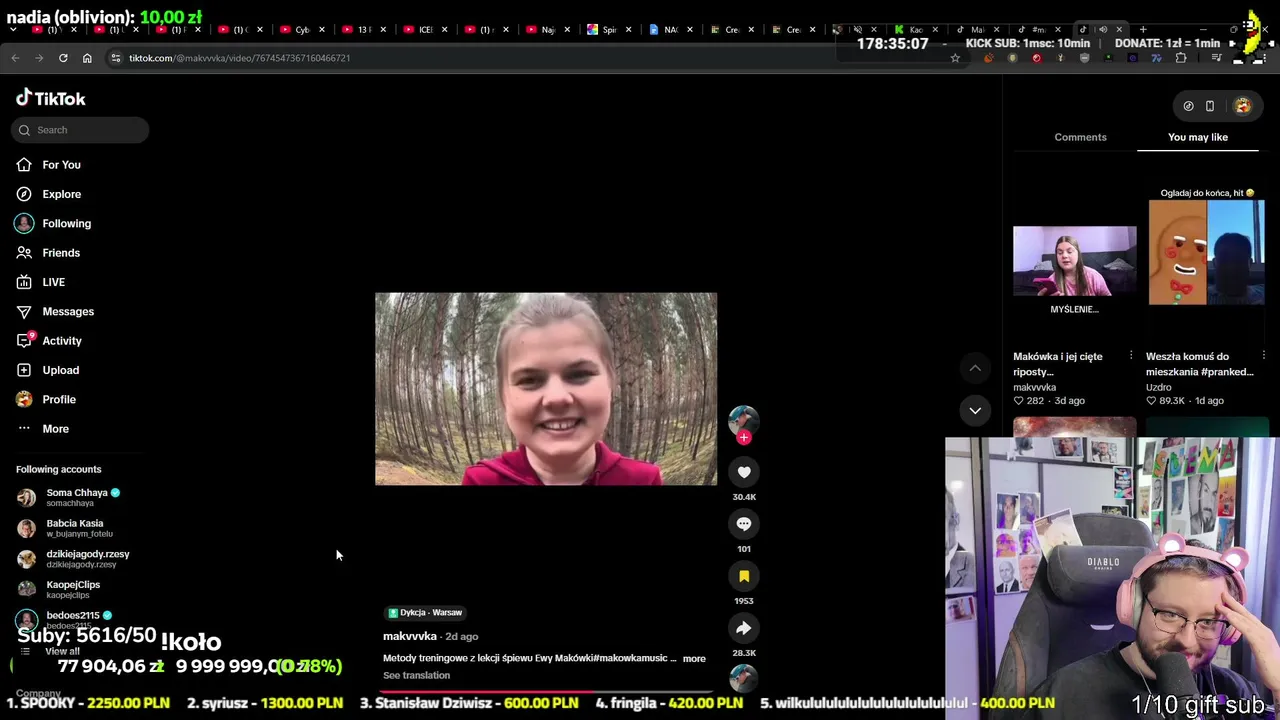The height and width of the screenshot is (720, 1280).
Task: Click the phone app icon in top bar
Action: tap(1210, 106)
